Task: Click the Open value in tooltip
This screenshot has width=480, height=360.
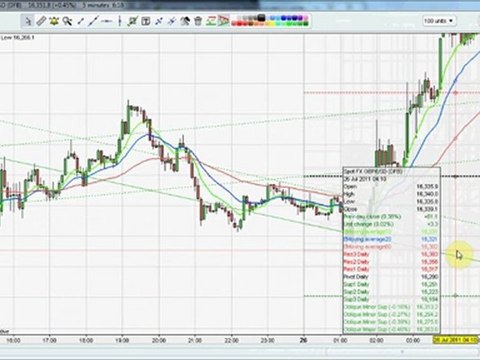Action: (427, 186)
